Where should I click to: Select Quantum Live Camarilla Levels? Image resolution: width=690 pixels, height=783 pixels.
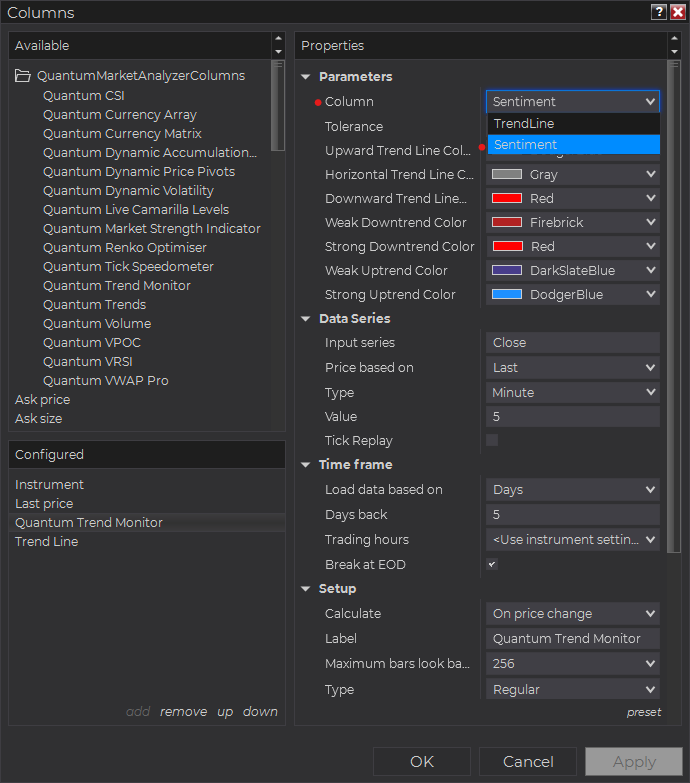(136, 209)
